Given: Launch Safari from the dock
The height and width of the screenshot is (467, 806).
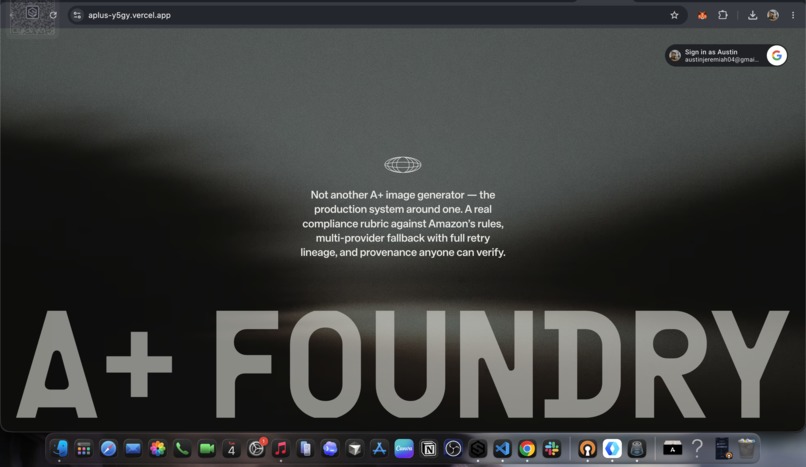Looking at the screenshot, I should click(108, 449).
